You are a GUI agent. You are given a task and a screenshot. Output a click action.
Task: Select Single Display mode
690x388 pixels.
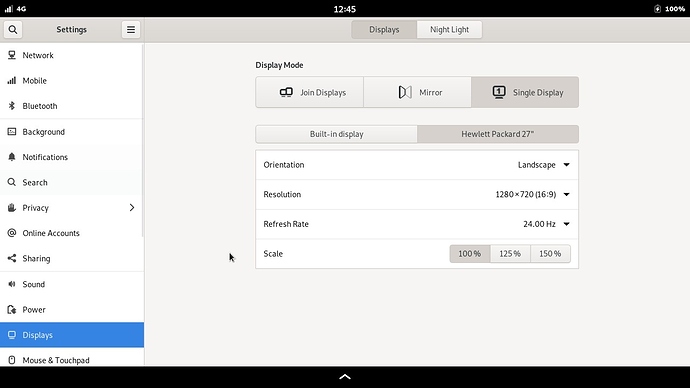[x=525, y=92]
